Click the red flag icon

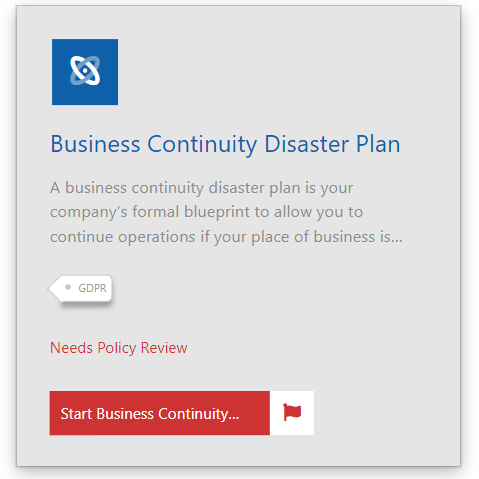click(292, 412)
